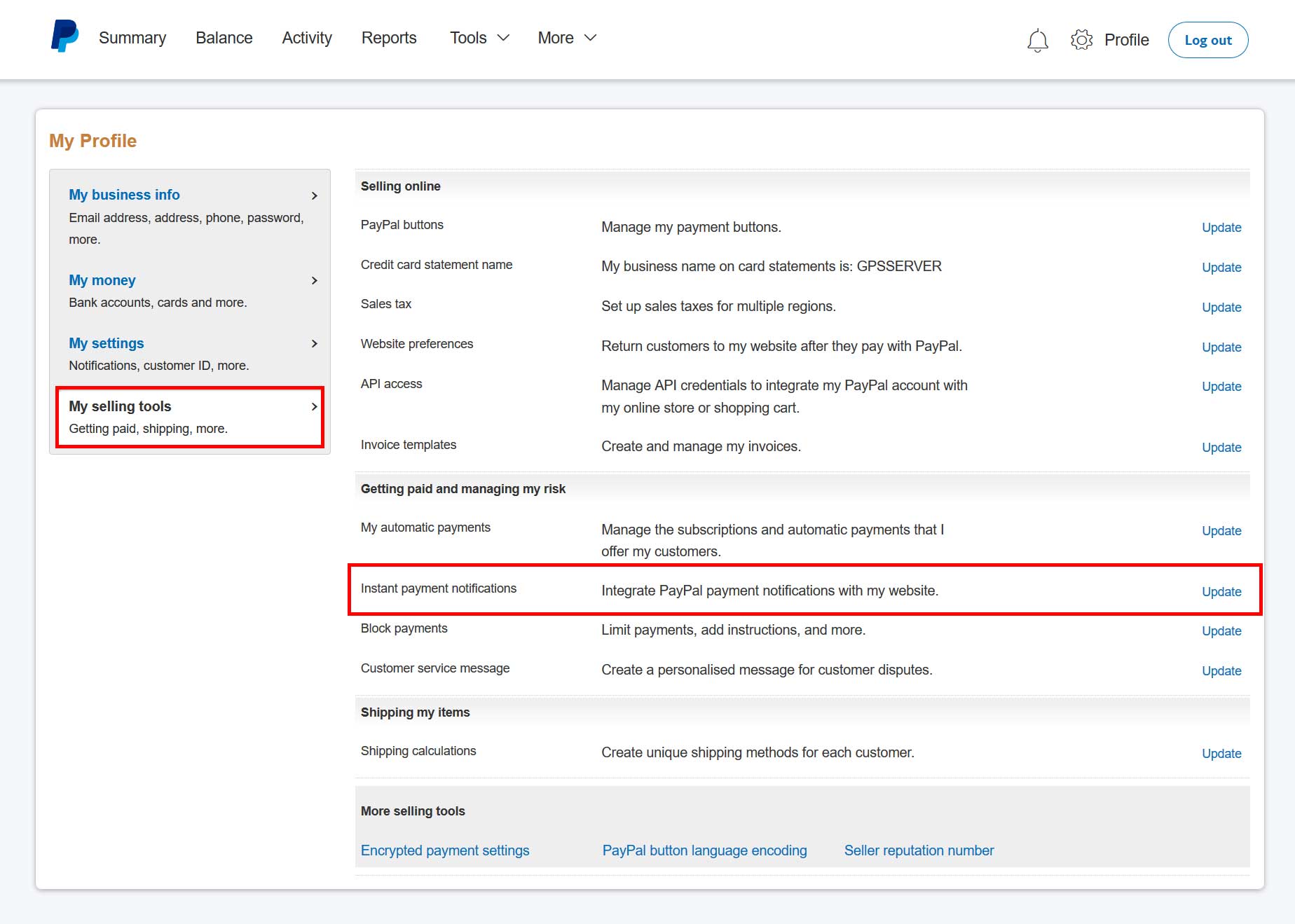Viewport: 1295px width, 924px height.
Task: Click the 'My automatic payments' label
Action: tap(425, 527)
